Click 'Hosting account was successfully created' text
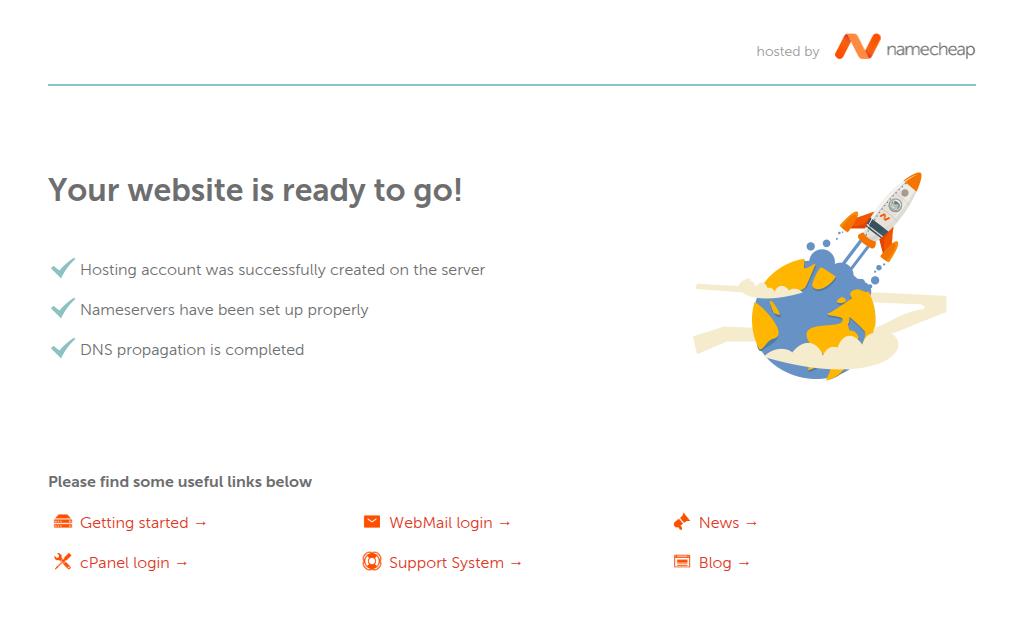The image size is (1024, 629). click(282, 270)
